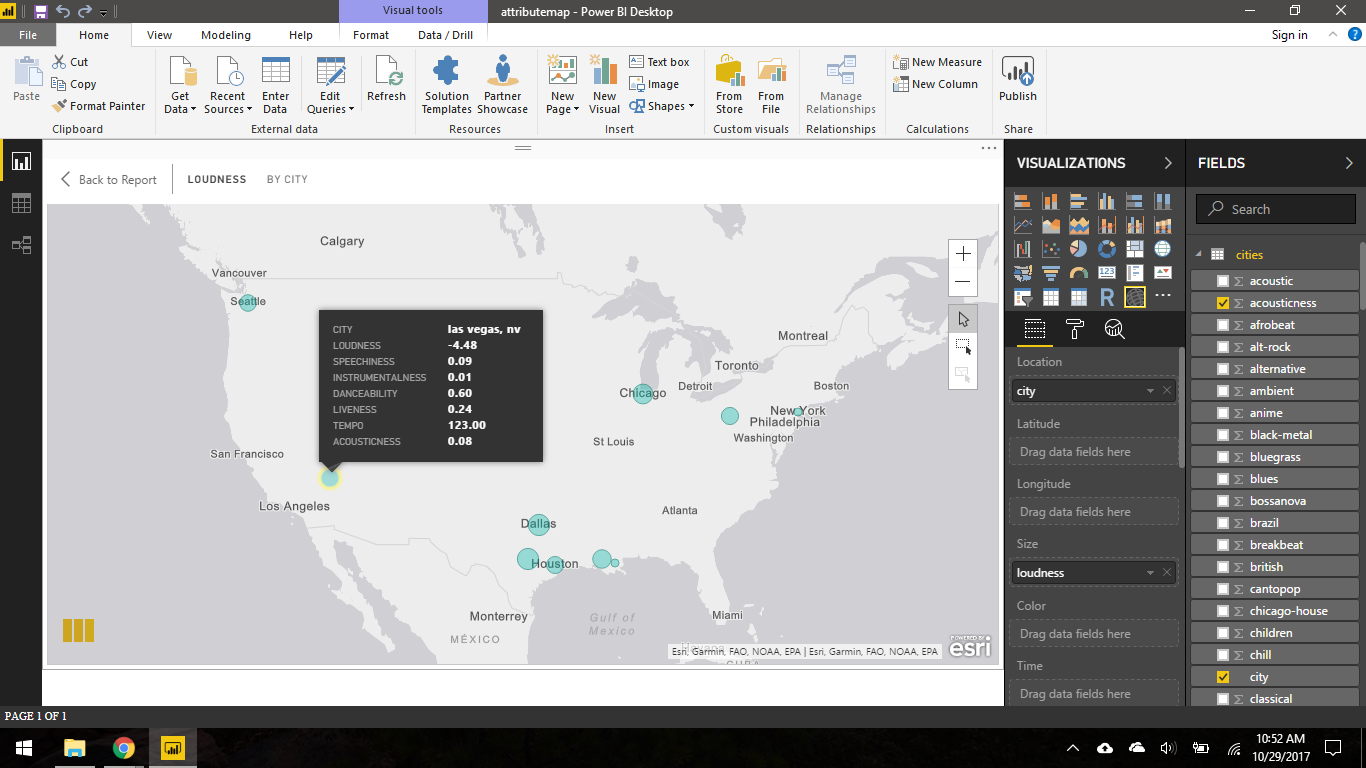
Task: Zoom in on the map
Action: [x=963, y=254]
